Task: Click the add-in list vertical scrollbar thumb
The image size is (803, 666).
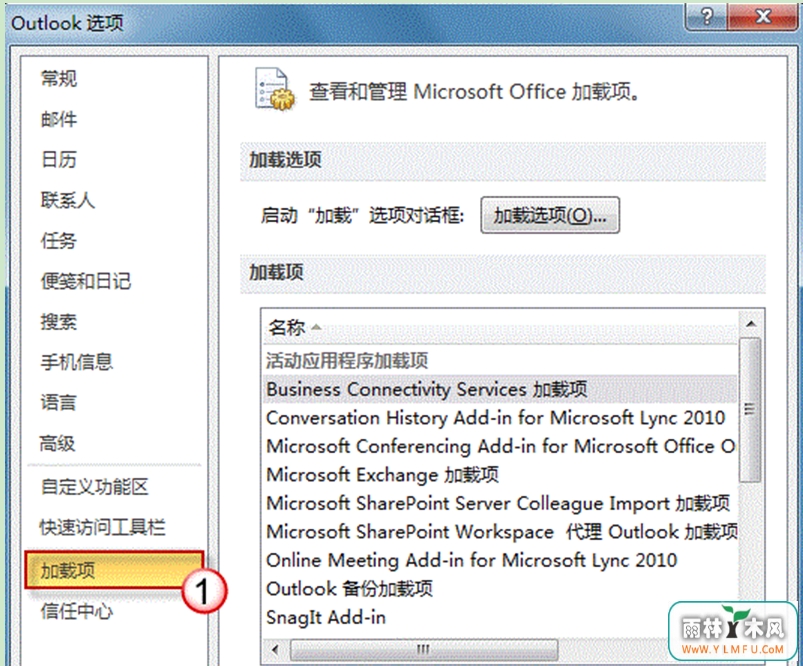Action: (751, 410)
